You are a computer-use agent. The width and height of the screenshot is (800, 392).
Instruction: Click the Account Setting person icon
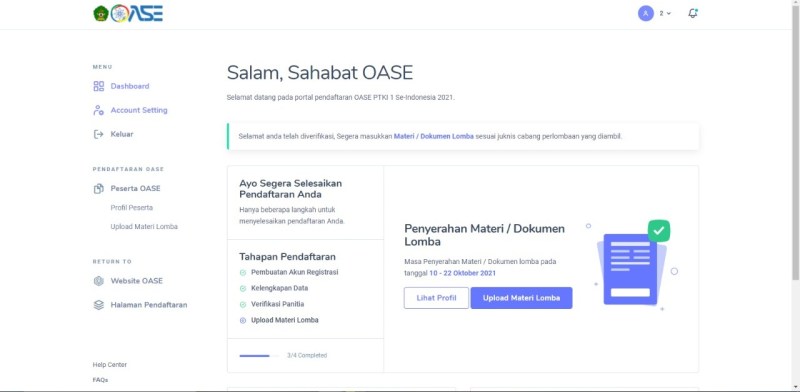(98, 110)
